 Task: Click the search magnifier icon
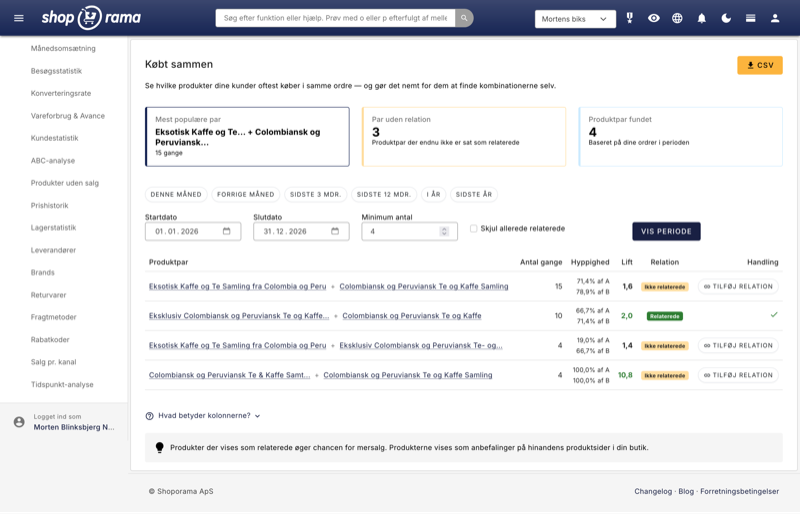464,18
